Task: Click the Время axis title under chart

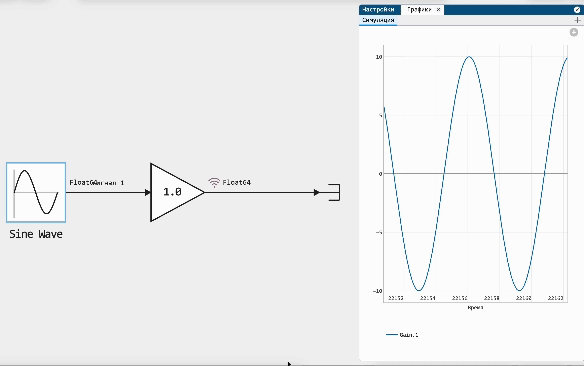Action: coord(475,308)
